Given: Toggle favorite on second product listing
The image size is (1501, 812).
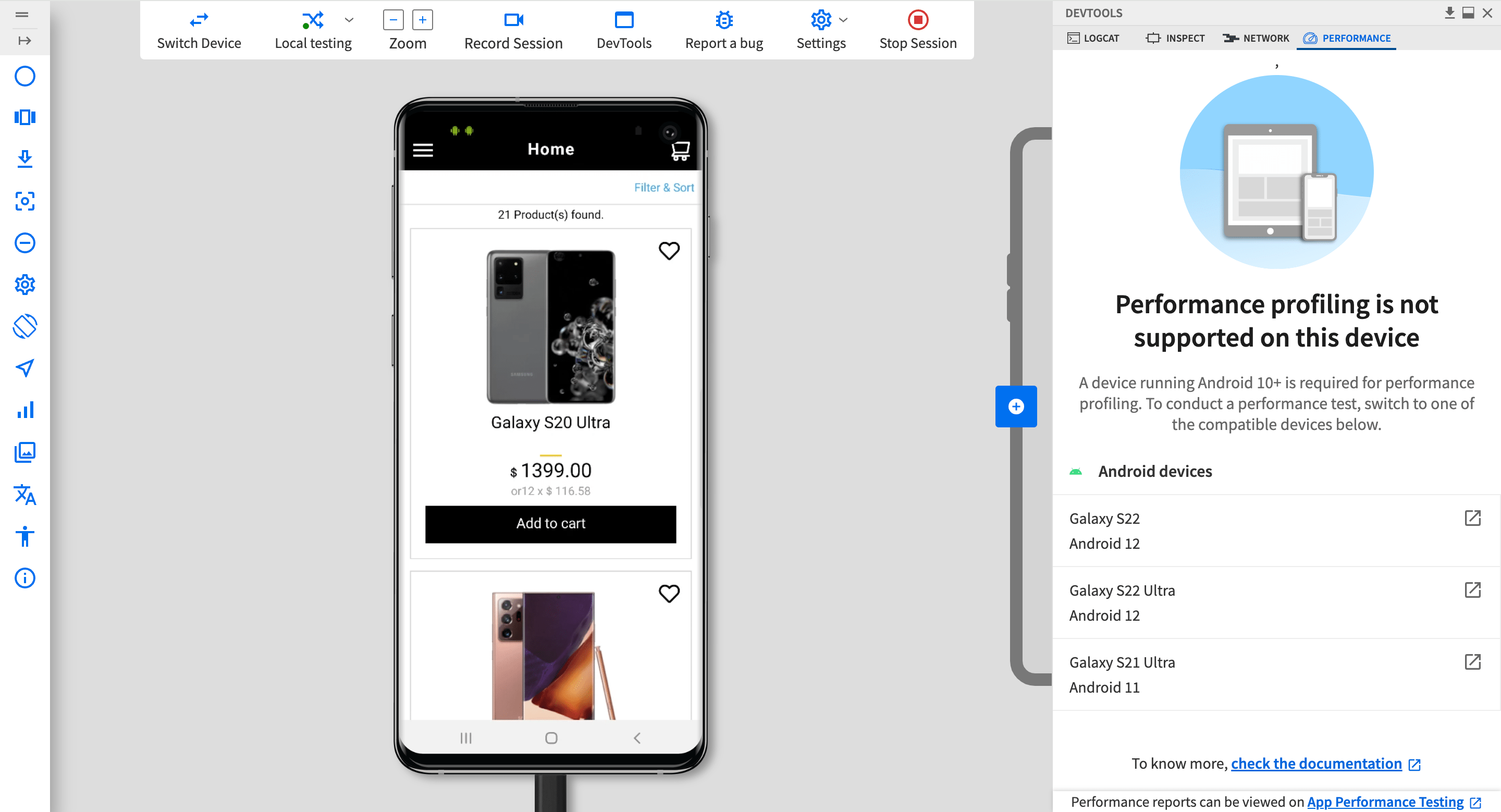Looking at the screenshot, I should (x=669, y=593).
